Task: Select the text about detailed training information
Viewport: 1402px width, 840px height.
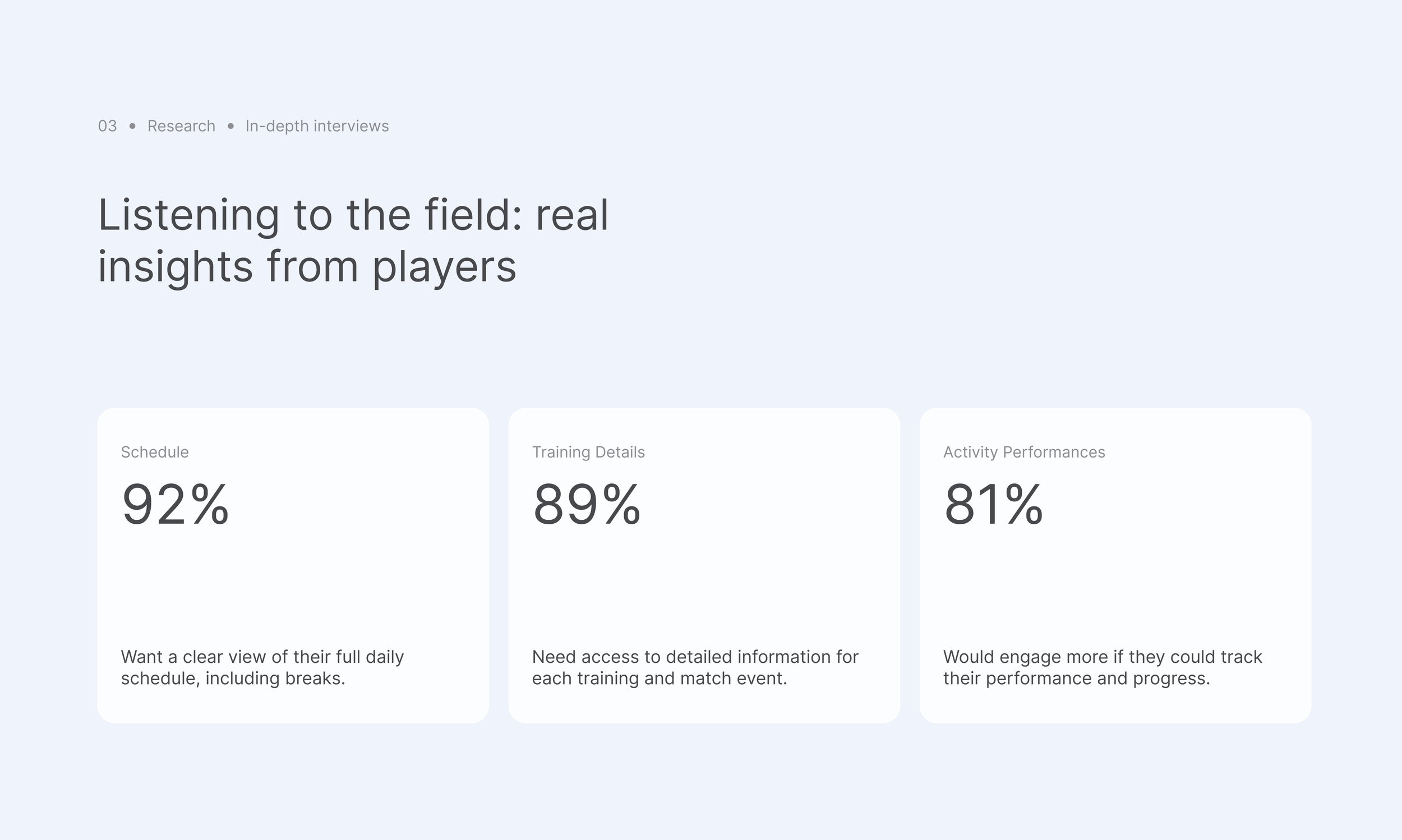Action: pyautogui.click(x=695, y=667)
